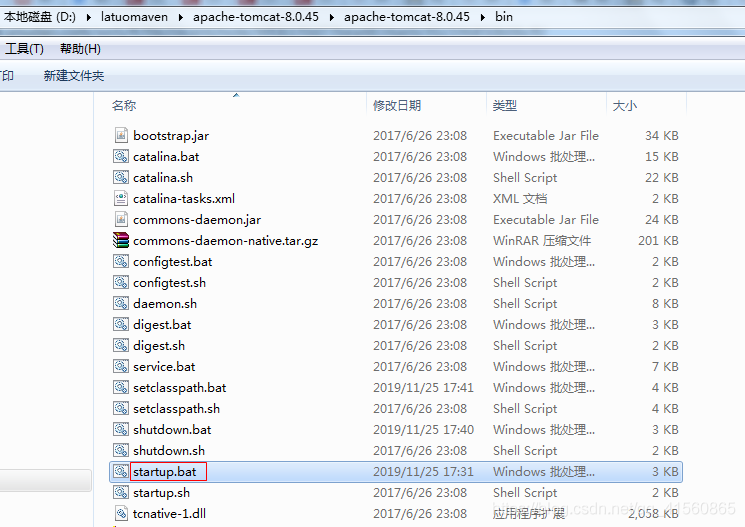Click the setclasspath.sh file icon
The height and width of the screenshot is (527, 745).
tap(121, 408)
